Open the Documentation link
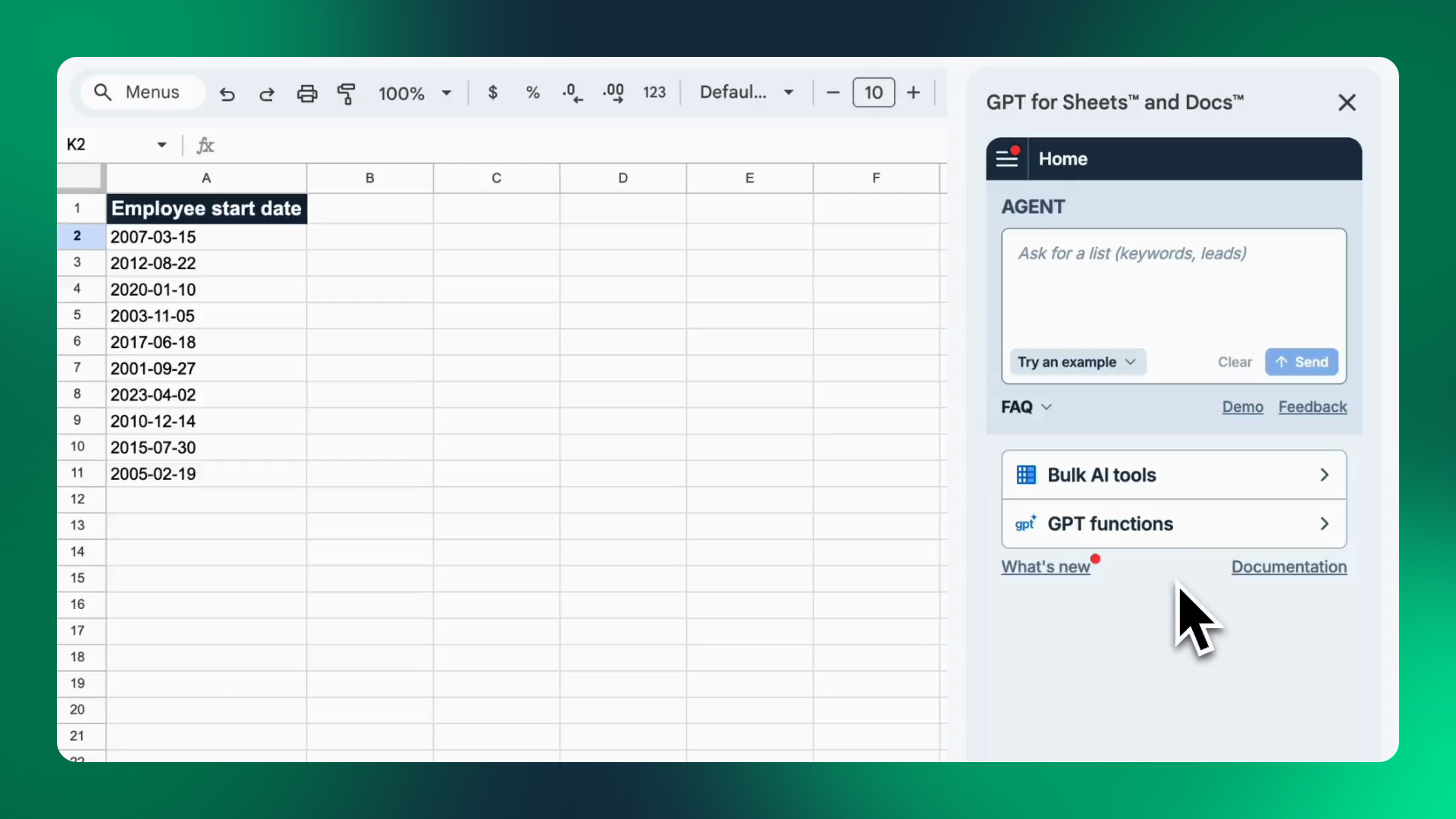Screen dimensions: 1456x819 (x=1288, y=566)
